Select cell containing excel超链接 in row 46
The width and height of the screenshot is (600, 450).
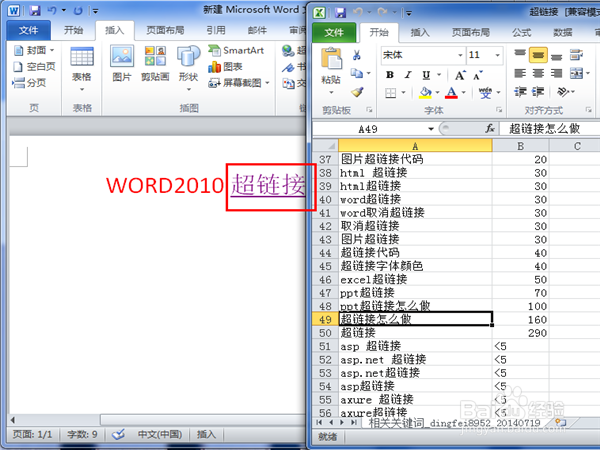point(415,279)
